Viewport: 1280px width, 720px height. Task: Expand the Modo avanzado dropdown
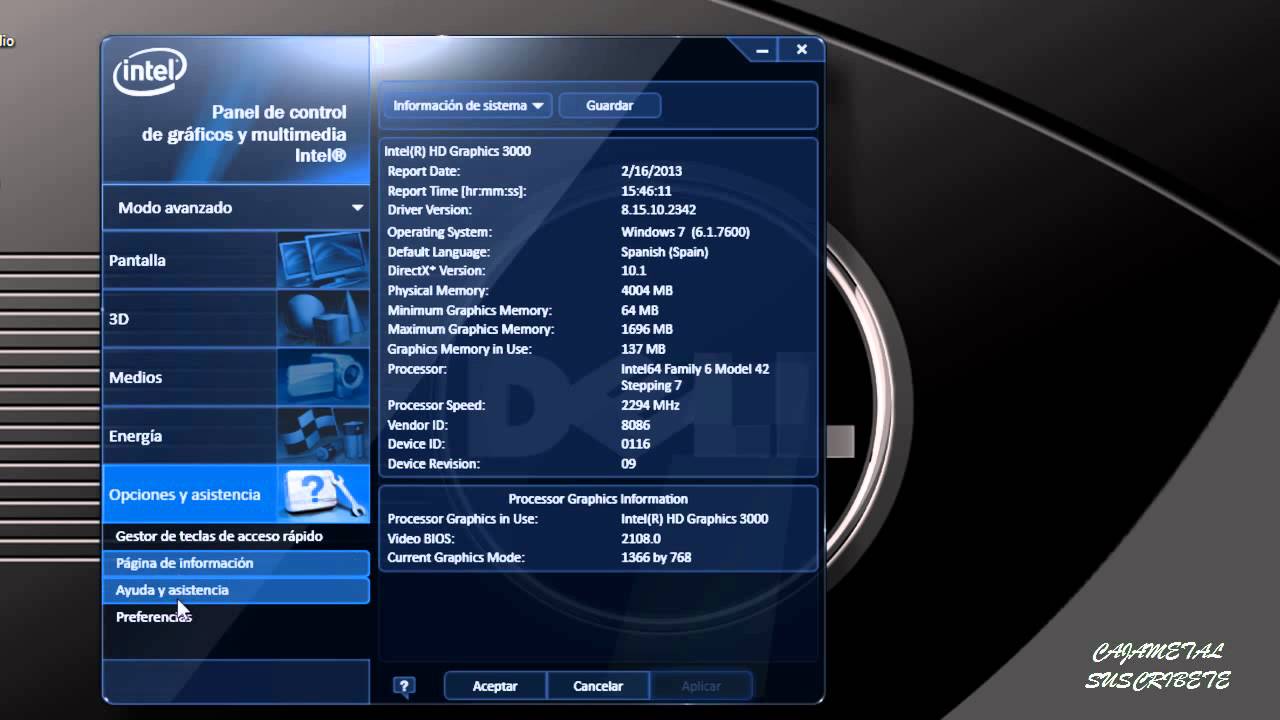pyautogui.click(x=236, y=208)
